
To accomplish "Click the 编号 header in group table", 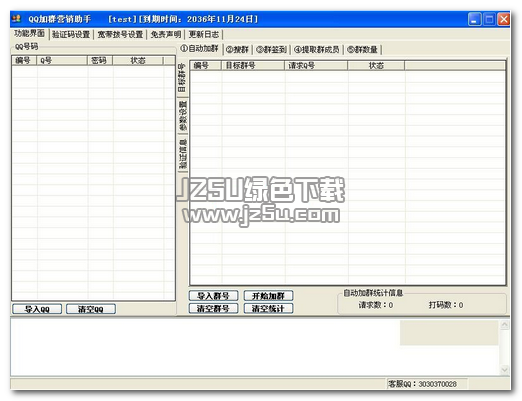I will [x=206, y=65].
